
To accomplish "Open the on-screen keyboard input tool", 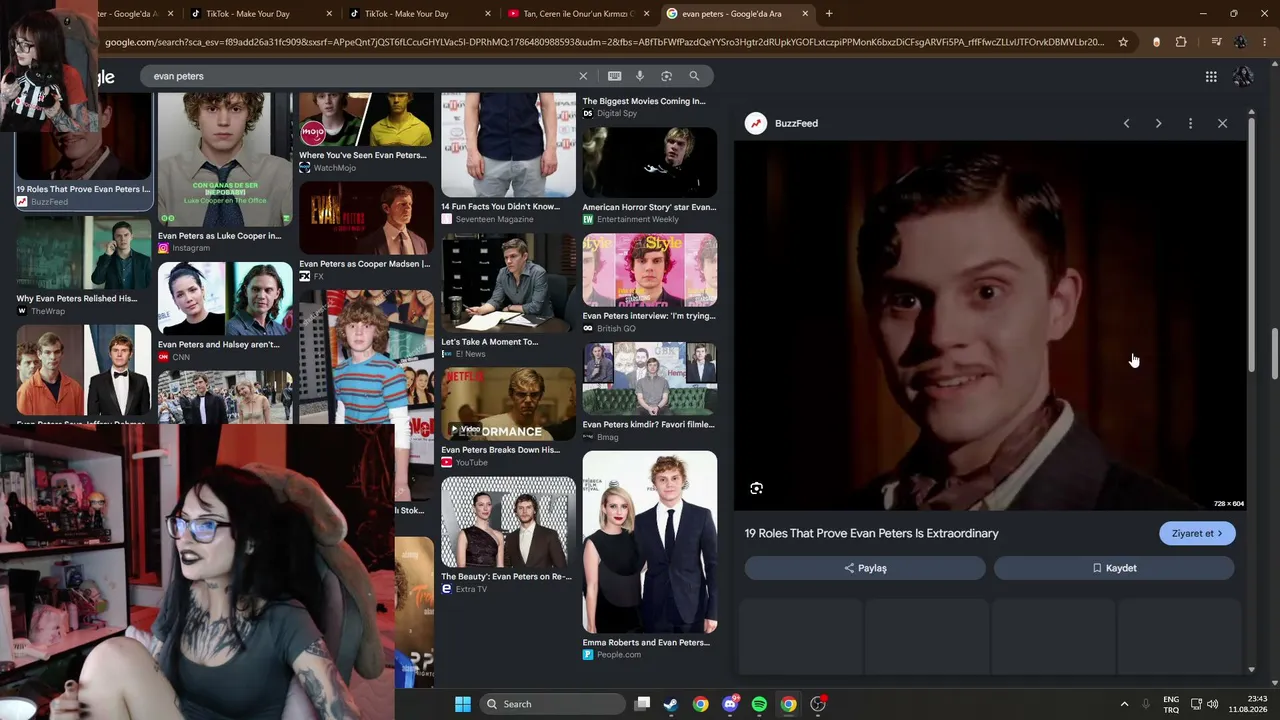I will [x=614, y=76].
